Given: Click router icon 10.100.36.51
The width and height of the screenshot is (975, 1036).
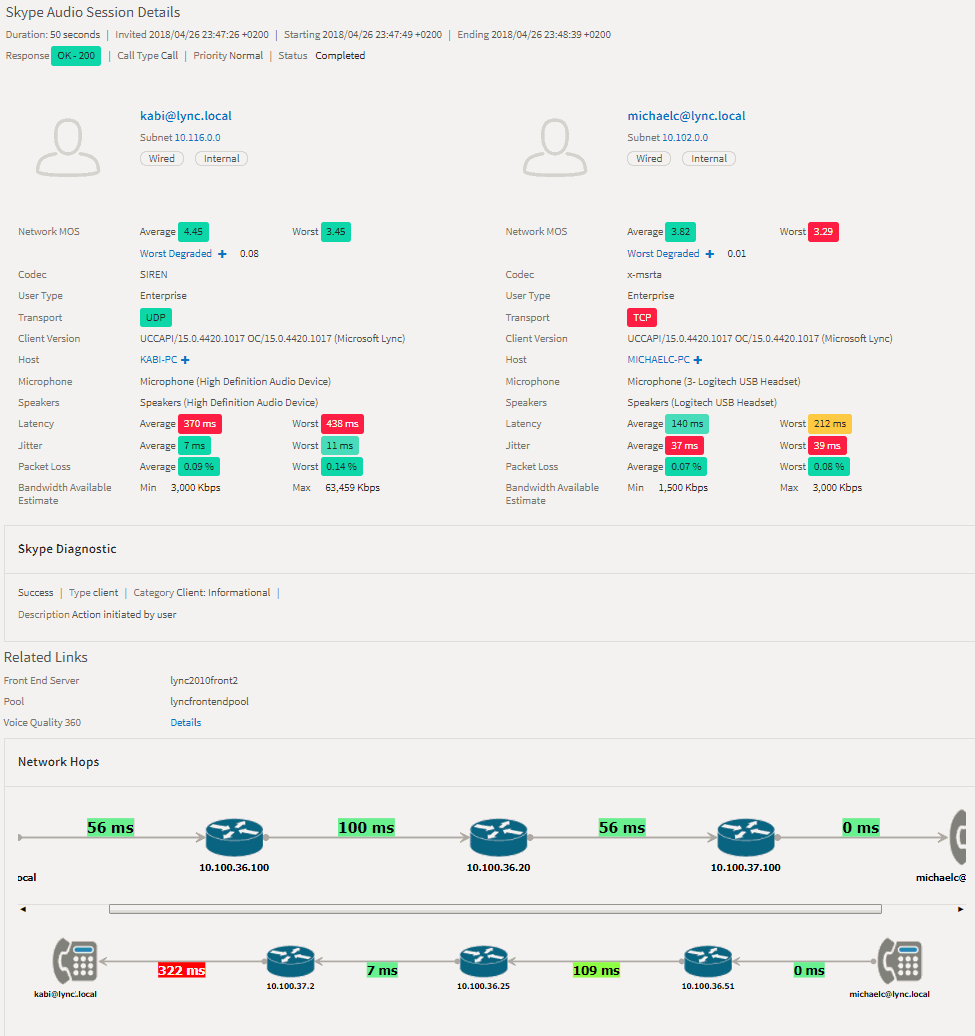Looking at the screenshot, I should pos(708,961).
